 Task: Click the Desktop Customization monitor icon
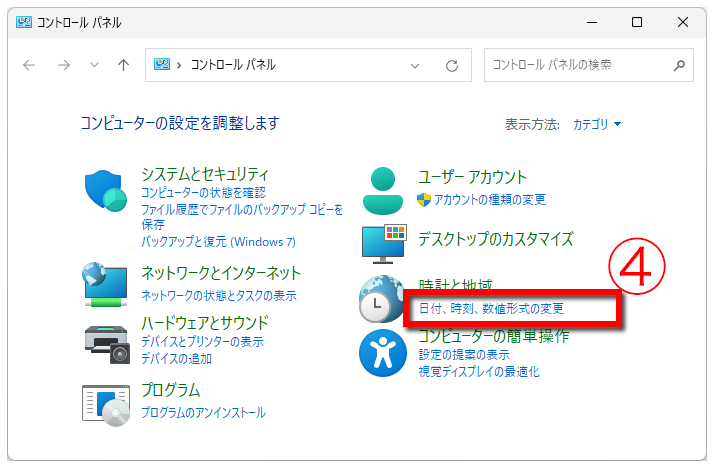click(x=384, y=243)
